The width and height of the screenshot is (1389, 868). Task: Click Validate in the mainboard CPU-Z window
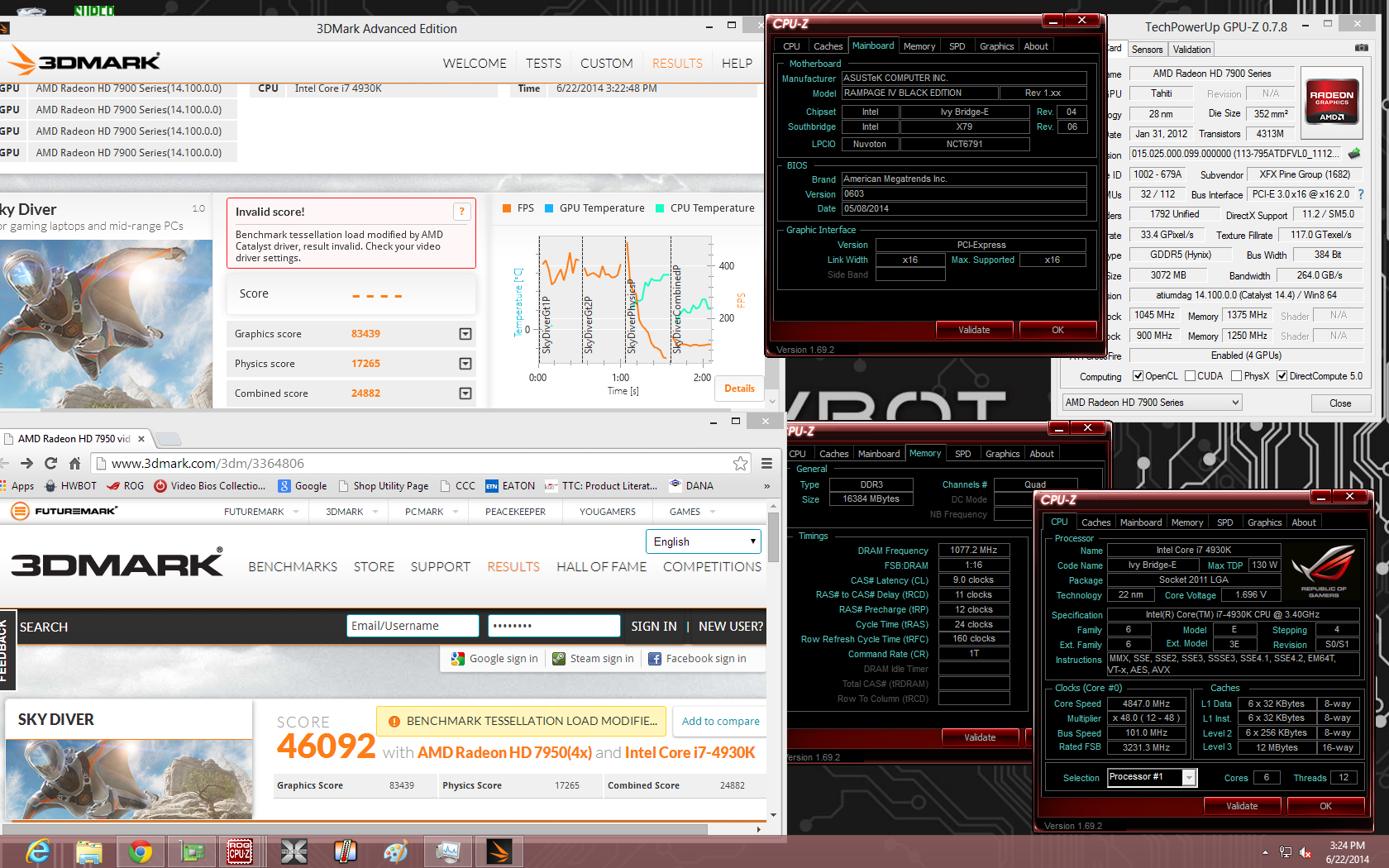974,330
